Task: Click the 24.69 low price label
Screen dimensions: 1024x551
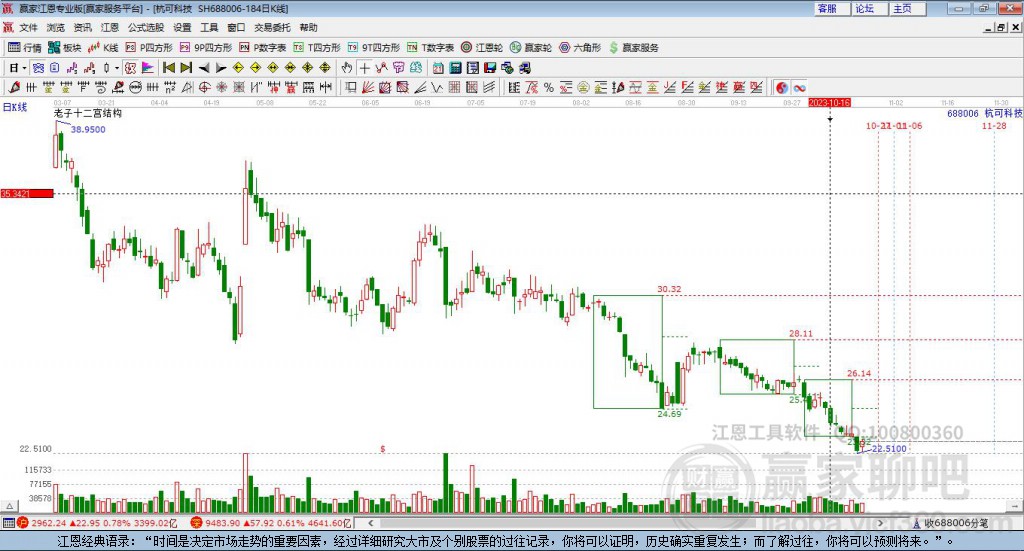Action: (669, 414)
